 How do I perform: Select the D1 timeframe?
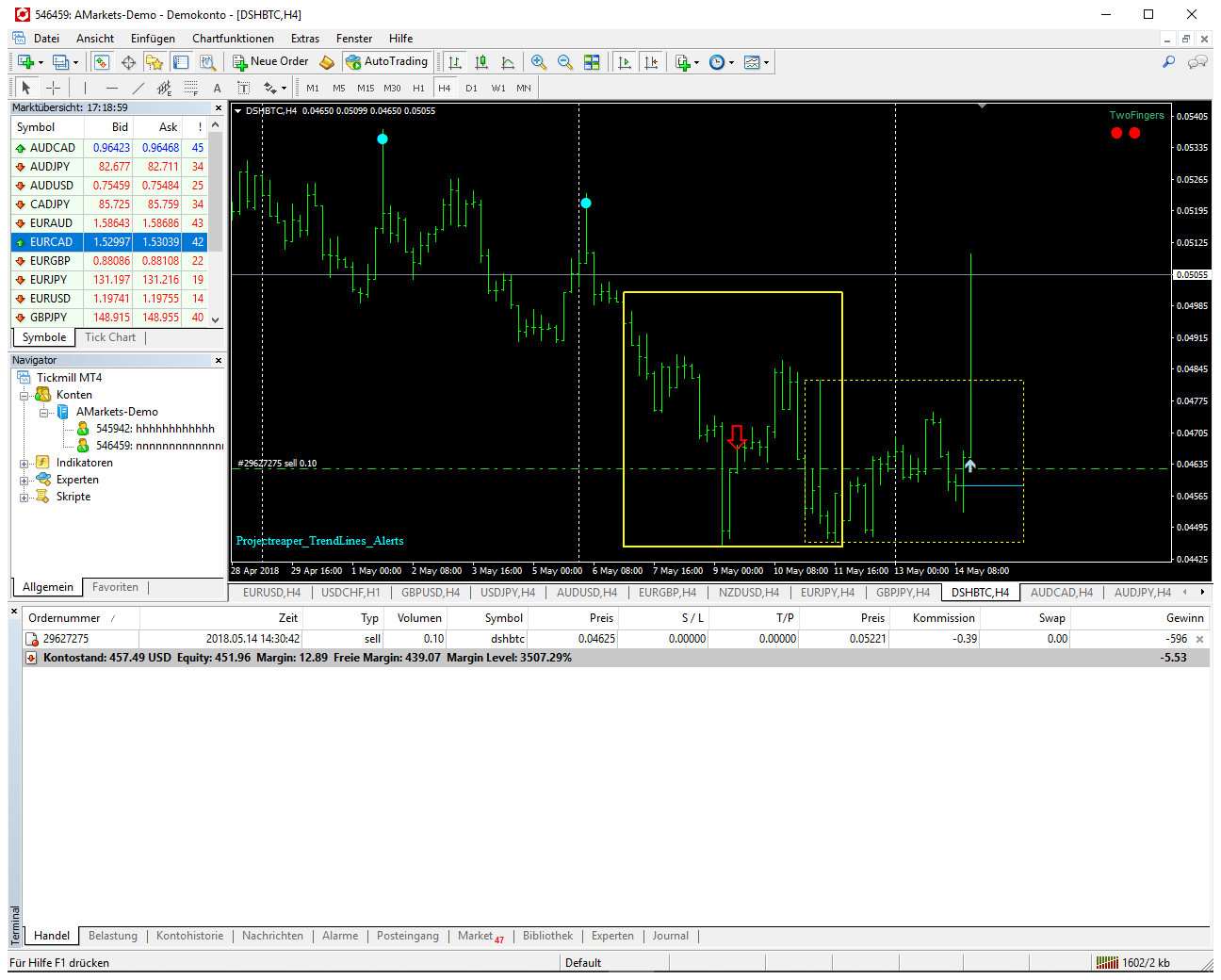(x=471, y=88)
